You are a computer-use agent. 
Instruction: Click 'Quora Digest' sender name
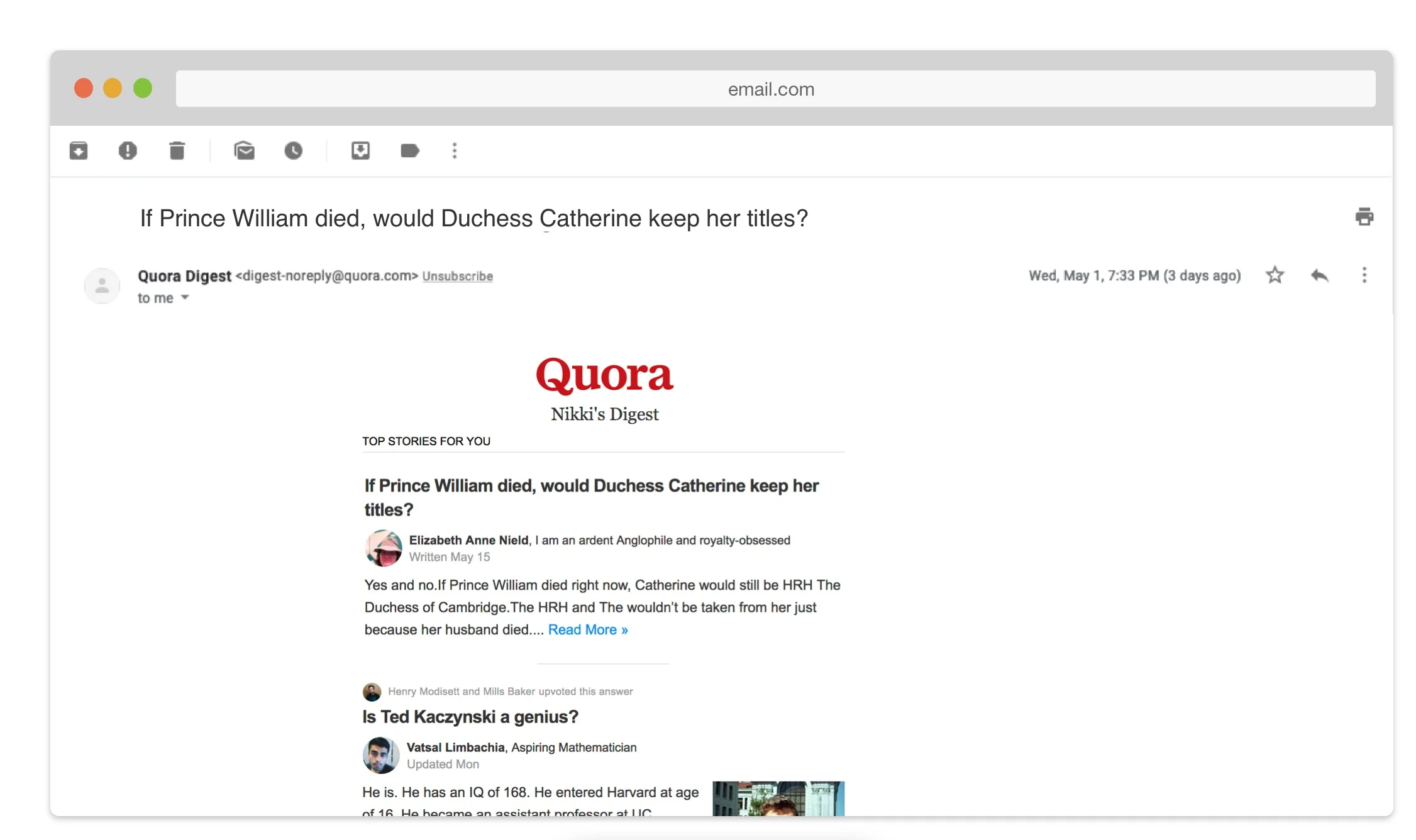pos(185,276)
